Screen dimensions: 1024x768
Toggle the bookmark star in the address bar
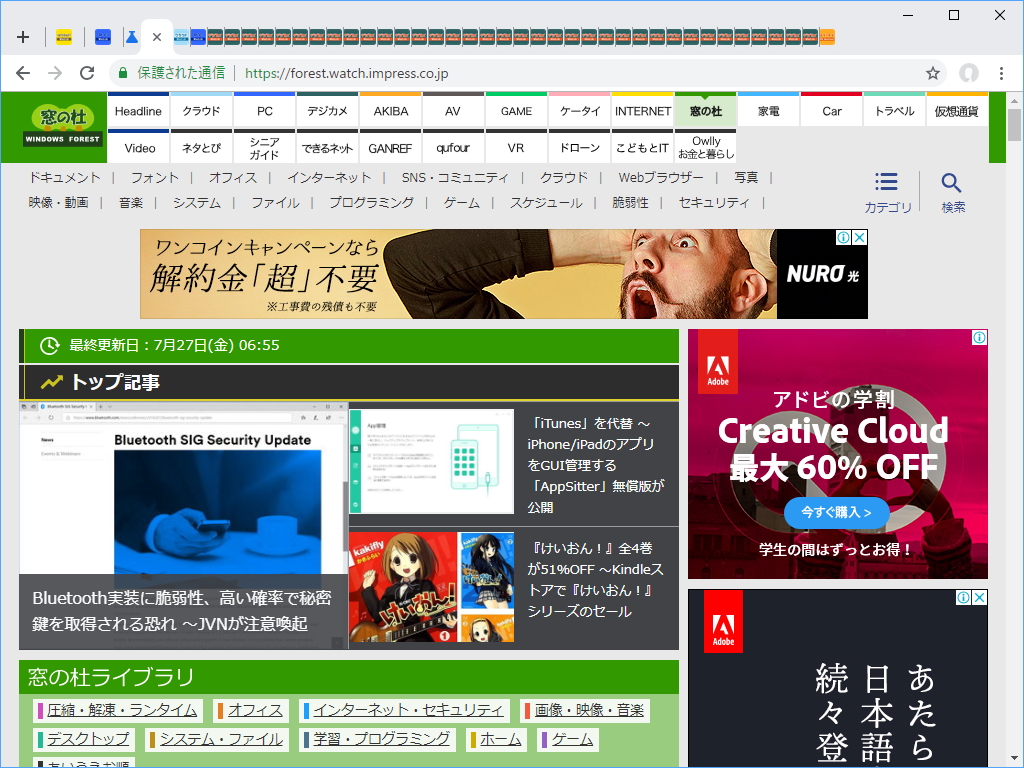tap(933, 73)
